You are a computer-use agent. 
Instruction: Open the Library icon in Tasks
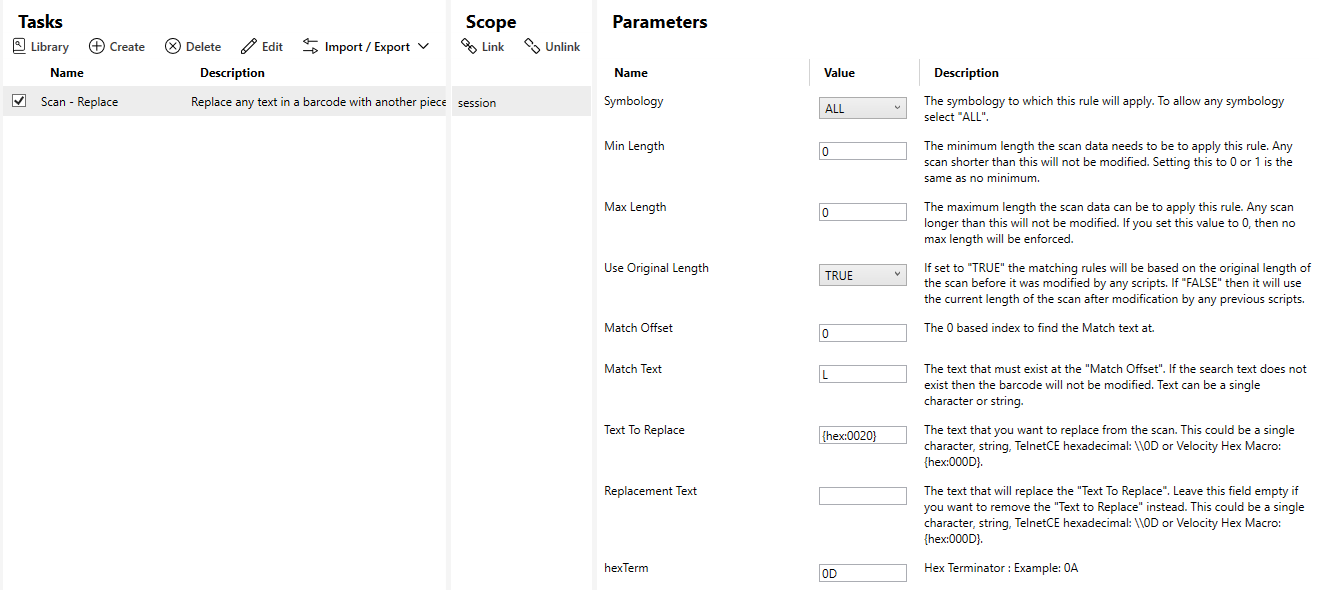tap(19, 46)
